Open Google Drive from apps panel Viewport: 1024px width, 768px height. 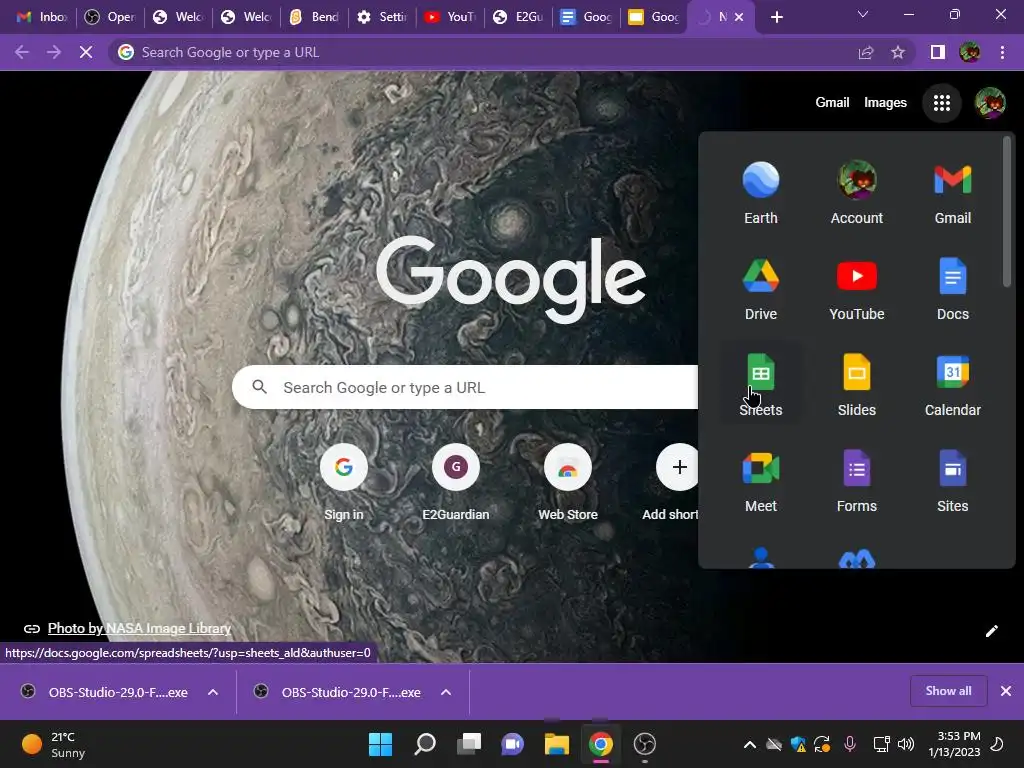pos(761,289)
